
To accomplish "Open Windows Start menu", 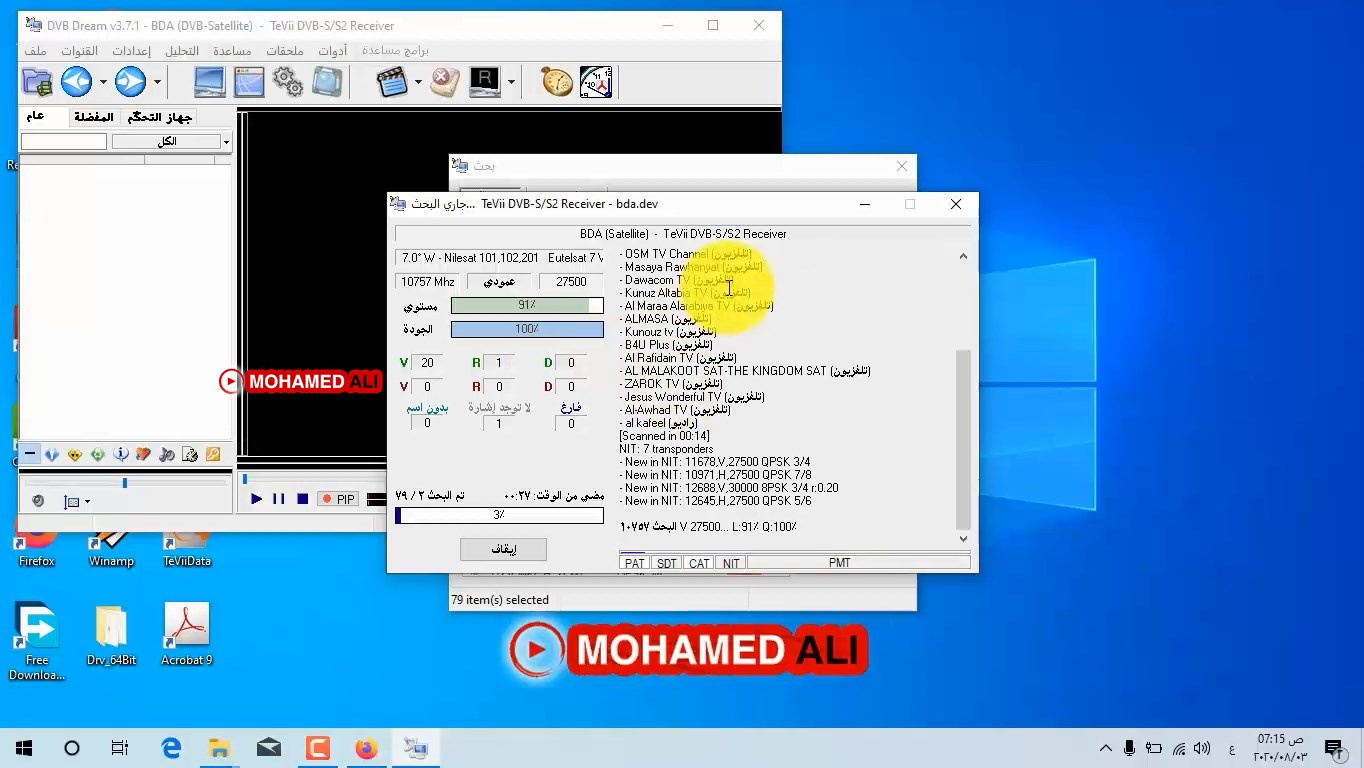I will [23, 748].
